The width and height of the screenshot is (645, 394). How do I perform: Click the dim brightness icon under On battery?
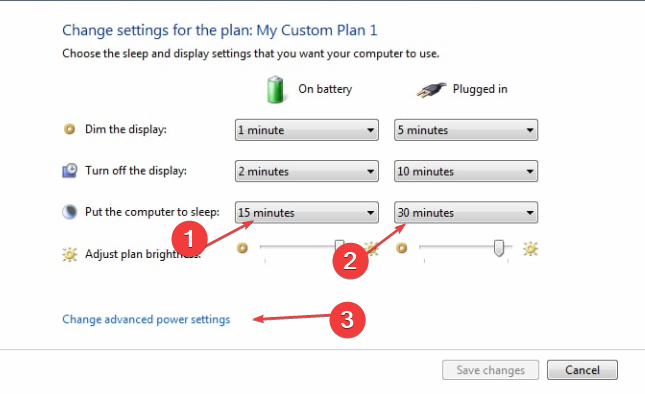242,248
